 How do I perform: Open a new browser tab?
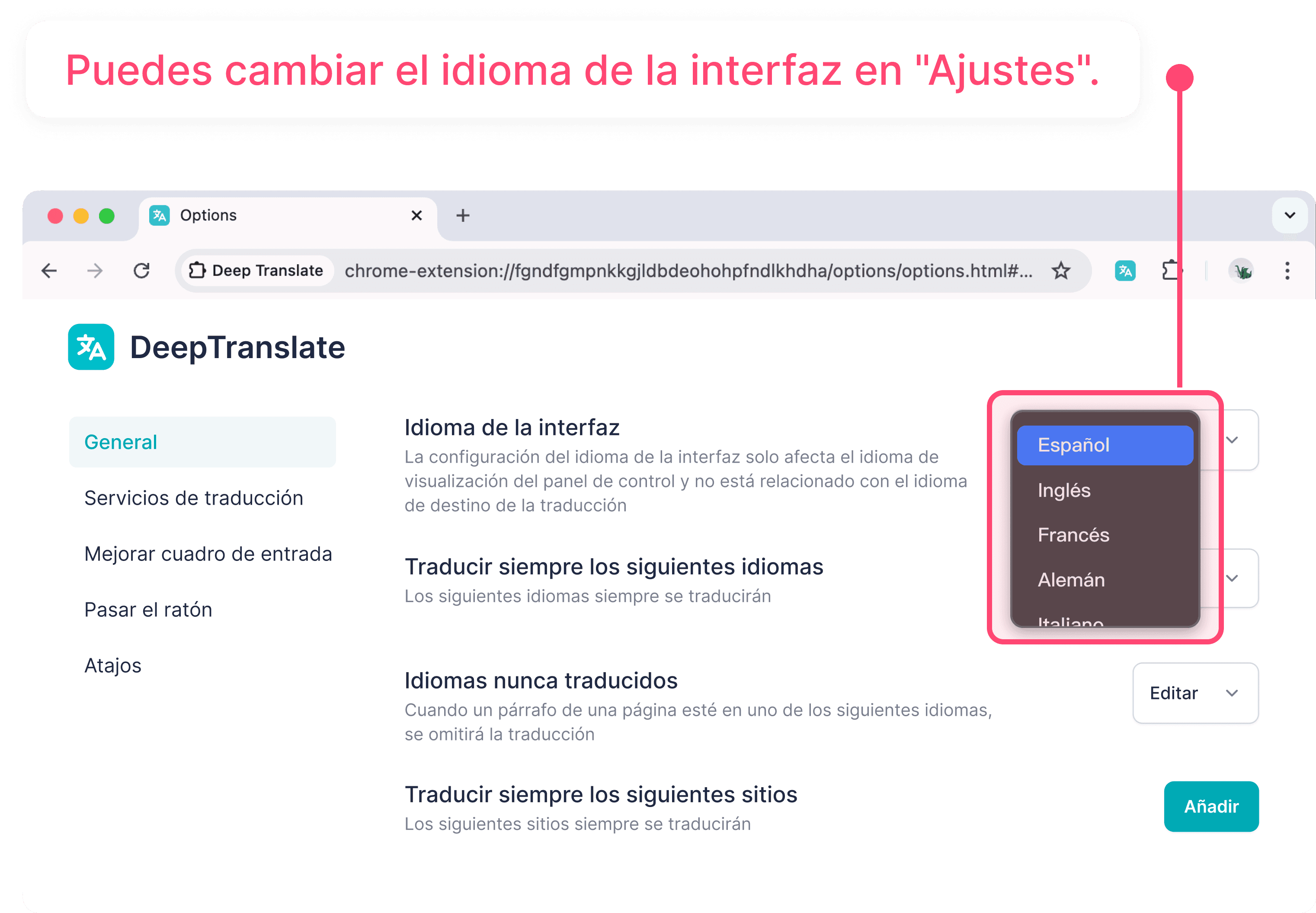point(463,216)
